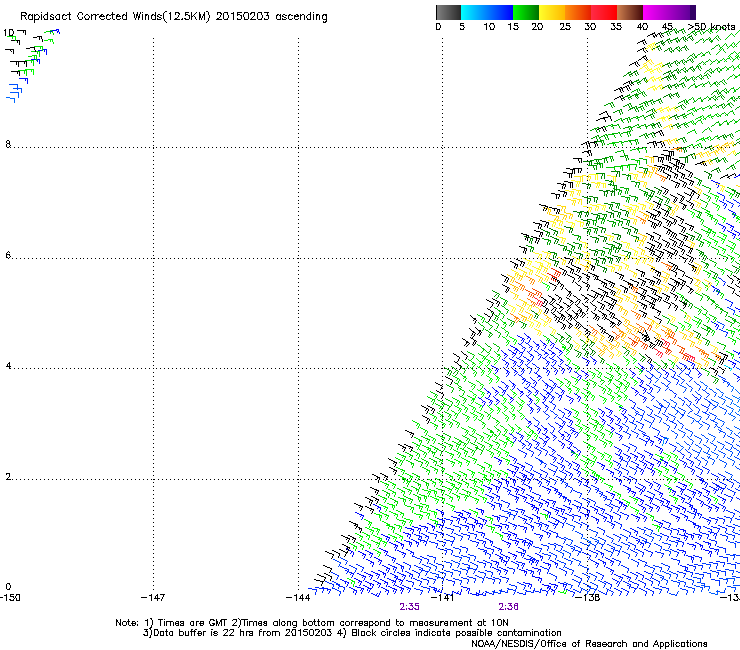Click the orange 25-30 knots color swatch
The height and width of the screenshot is (650, 740).
[578, 12]
